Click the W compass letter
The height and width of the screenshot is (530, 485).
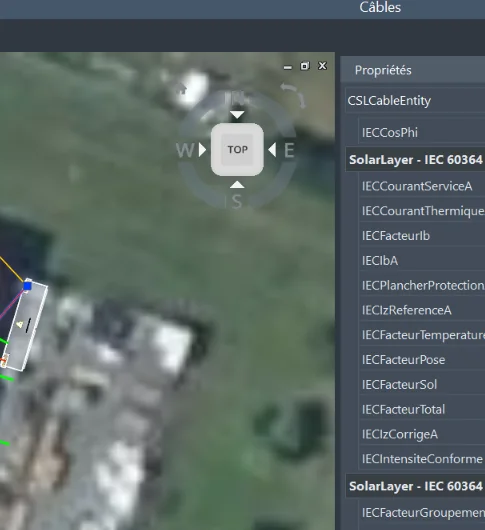click(185, 150)
